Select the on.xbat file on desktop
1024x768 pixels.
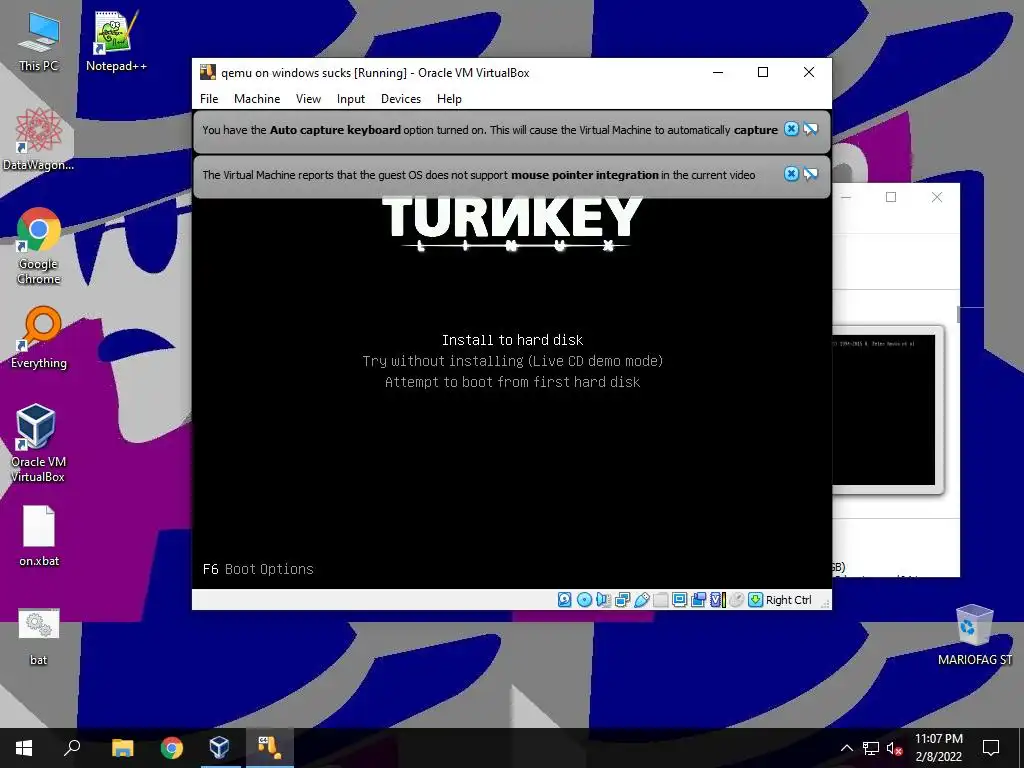click(39, 536)
